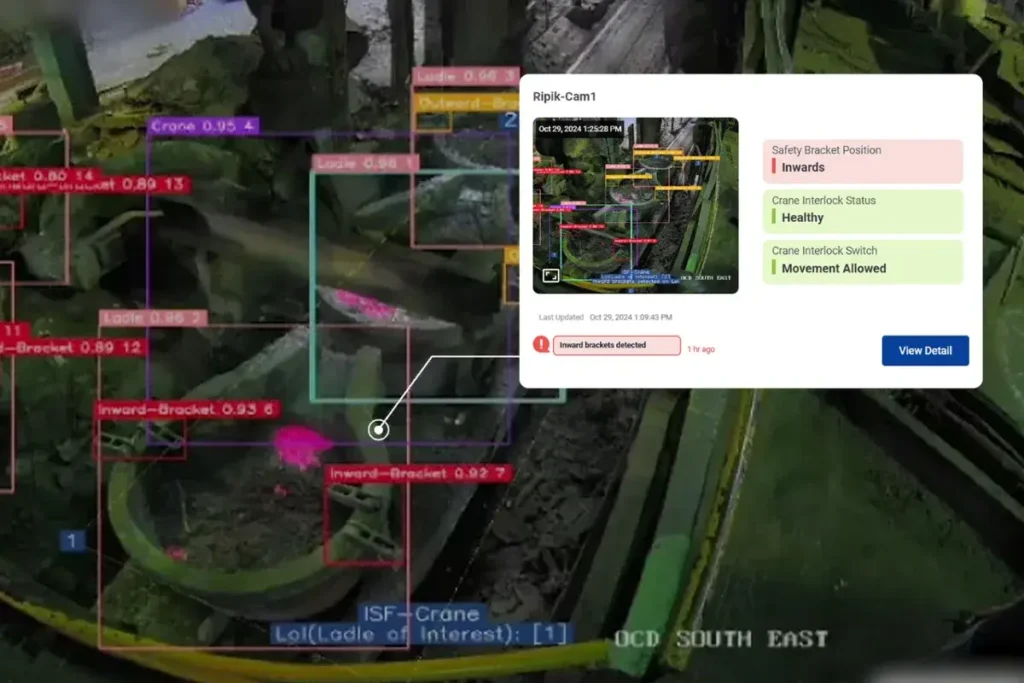Click the Inward-Bracket 0.93 6 label
1024x683 pixels.
pos(187,410)
